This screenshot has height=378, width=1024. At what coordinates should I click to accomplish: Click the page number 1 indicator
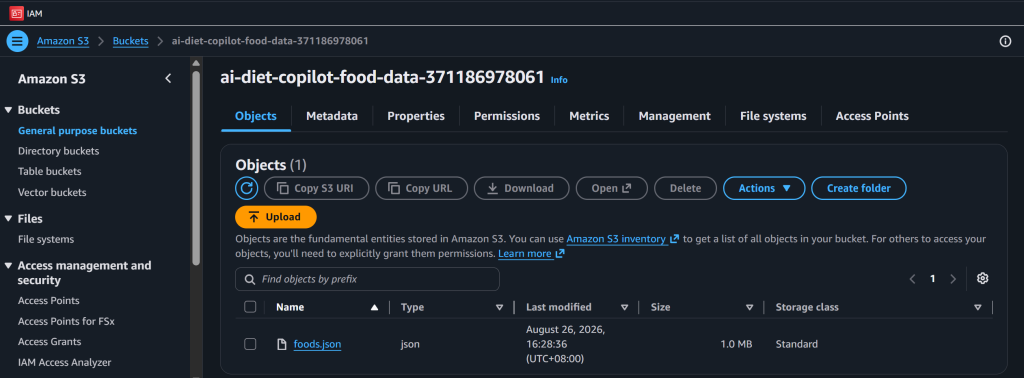933,279
